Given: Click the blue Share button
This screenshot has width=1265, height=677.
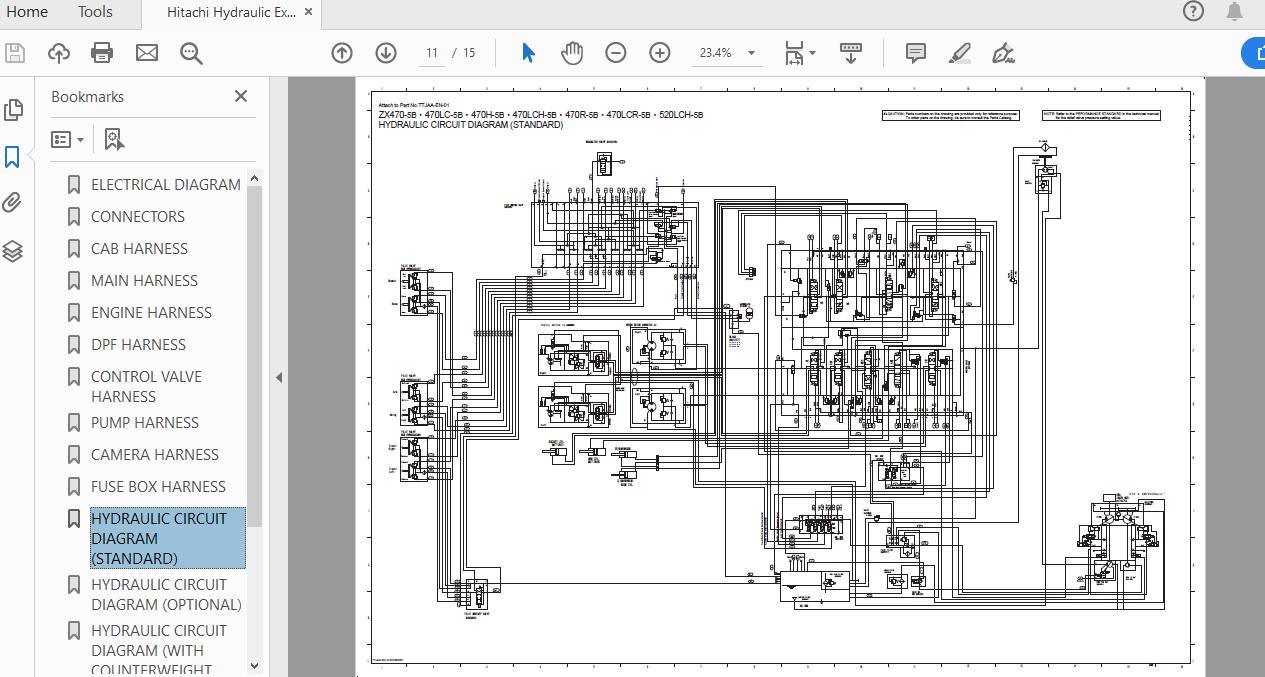Looking at the screenshot, I should tap(1253, 53).
